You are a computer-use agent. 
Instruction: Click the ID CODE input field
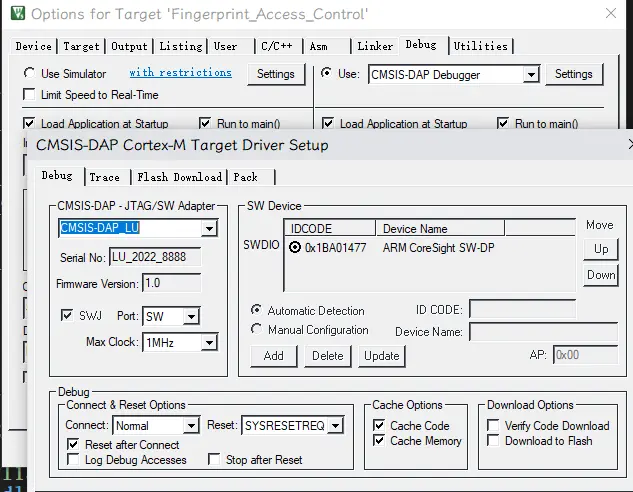point(521,310)
